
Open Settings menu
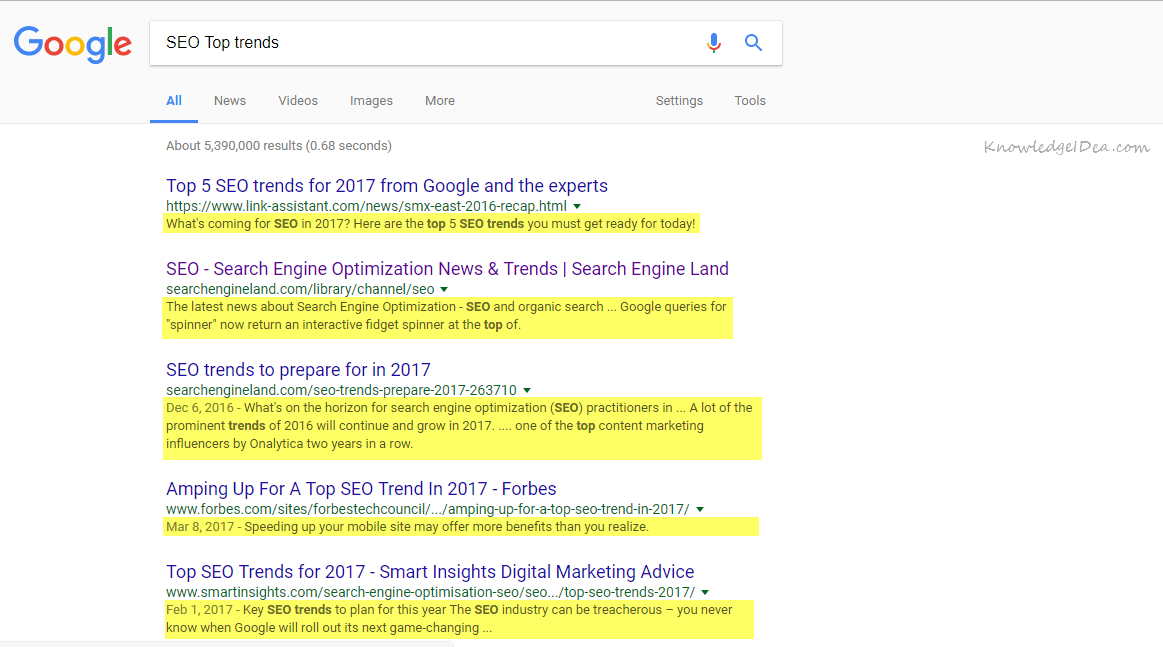coord(679,101)
